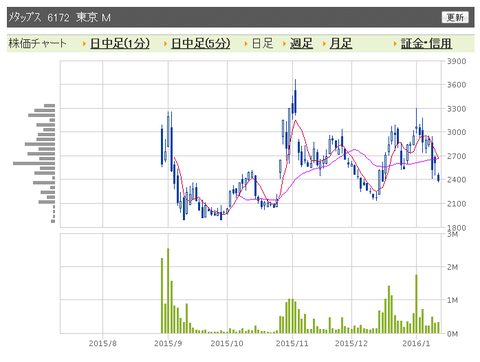Click the 2015/12 date axis label
The height and width of the screenshot is (362, 480).
(x=351, y=343)
